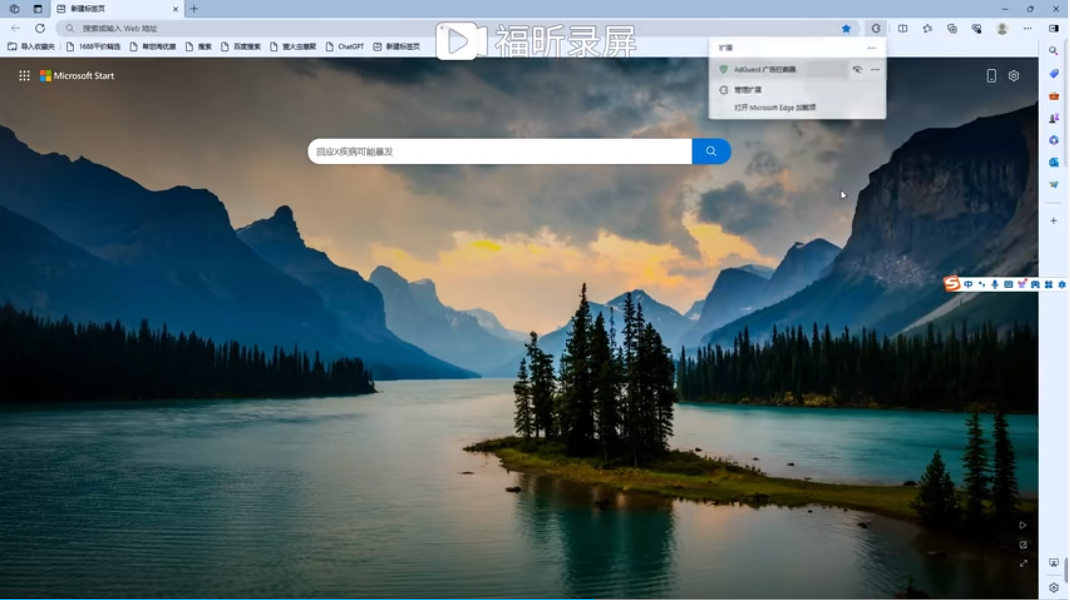Open split screen view icon
This screenshot has height=600, width=1070.
click(903, 29)
